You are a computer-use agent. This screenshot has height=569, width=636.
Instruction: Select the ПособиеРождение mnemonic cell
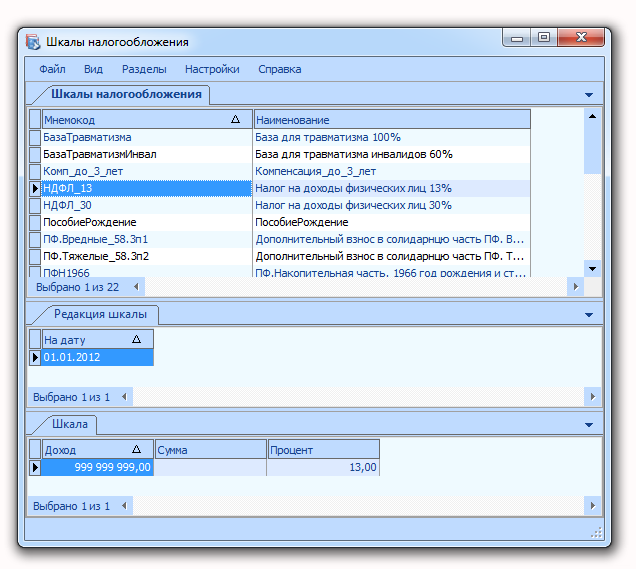(x=147, y=223)
